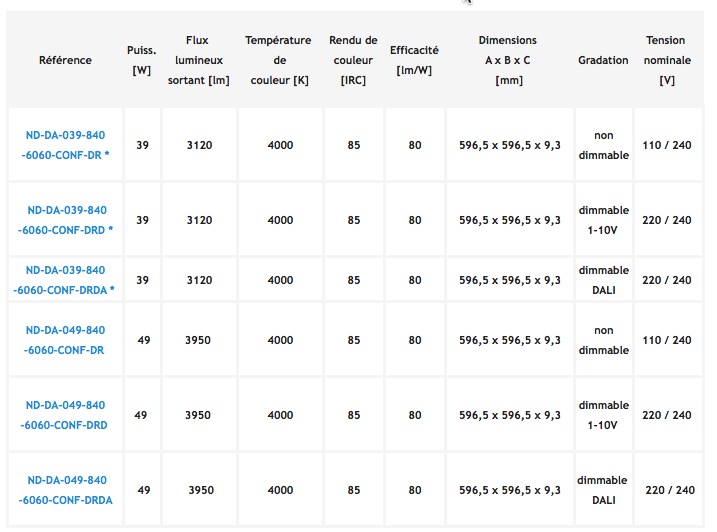This screenshot has height=532, width=717.
Task: Click efficacy value 80 in 049 CONF-DRD row
Action: click(415, 415)
